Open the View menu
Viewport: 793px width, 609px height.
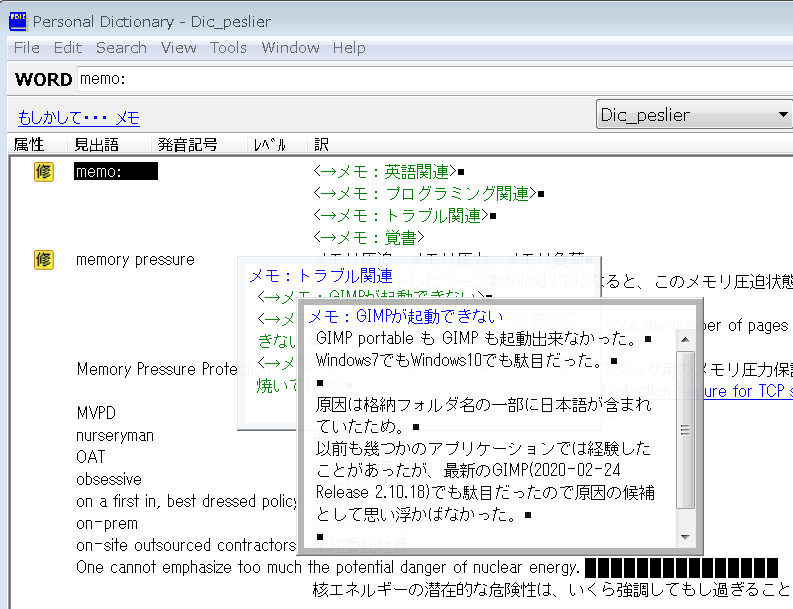point(179,48)
